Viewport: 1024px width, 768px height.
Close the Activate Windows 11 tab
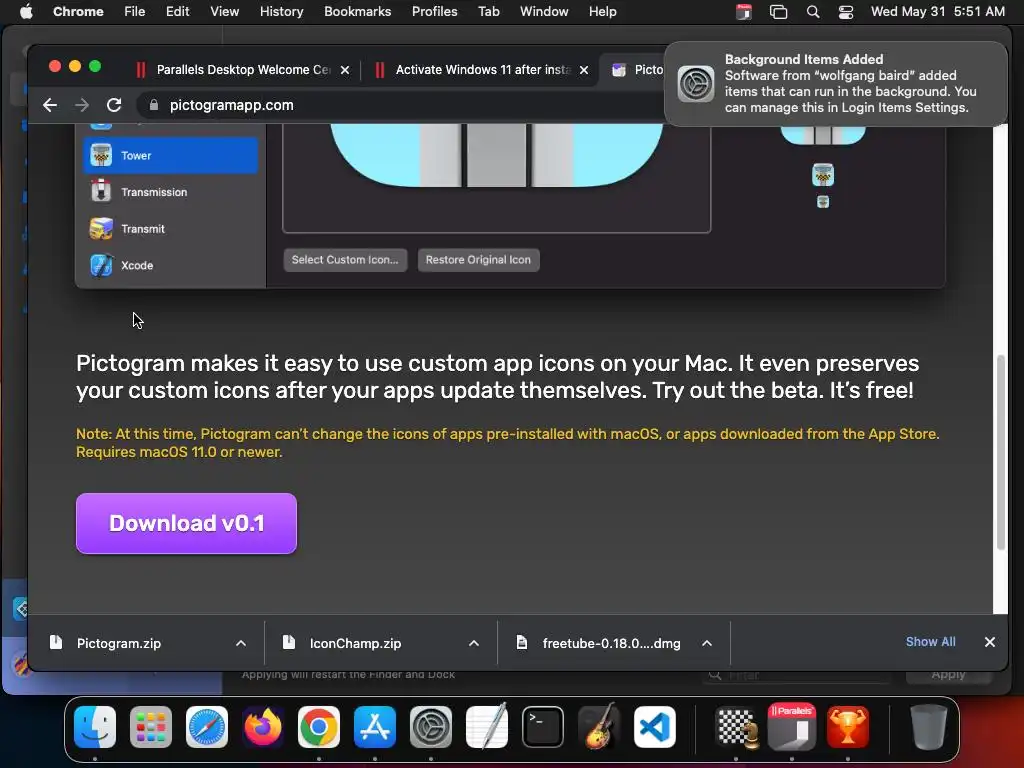click(x=584, y=70)
